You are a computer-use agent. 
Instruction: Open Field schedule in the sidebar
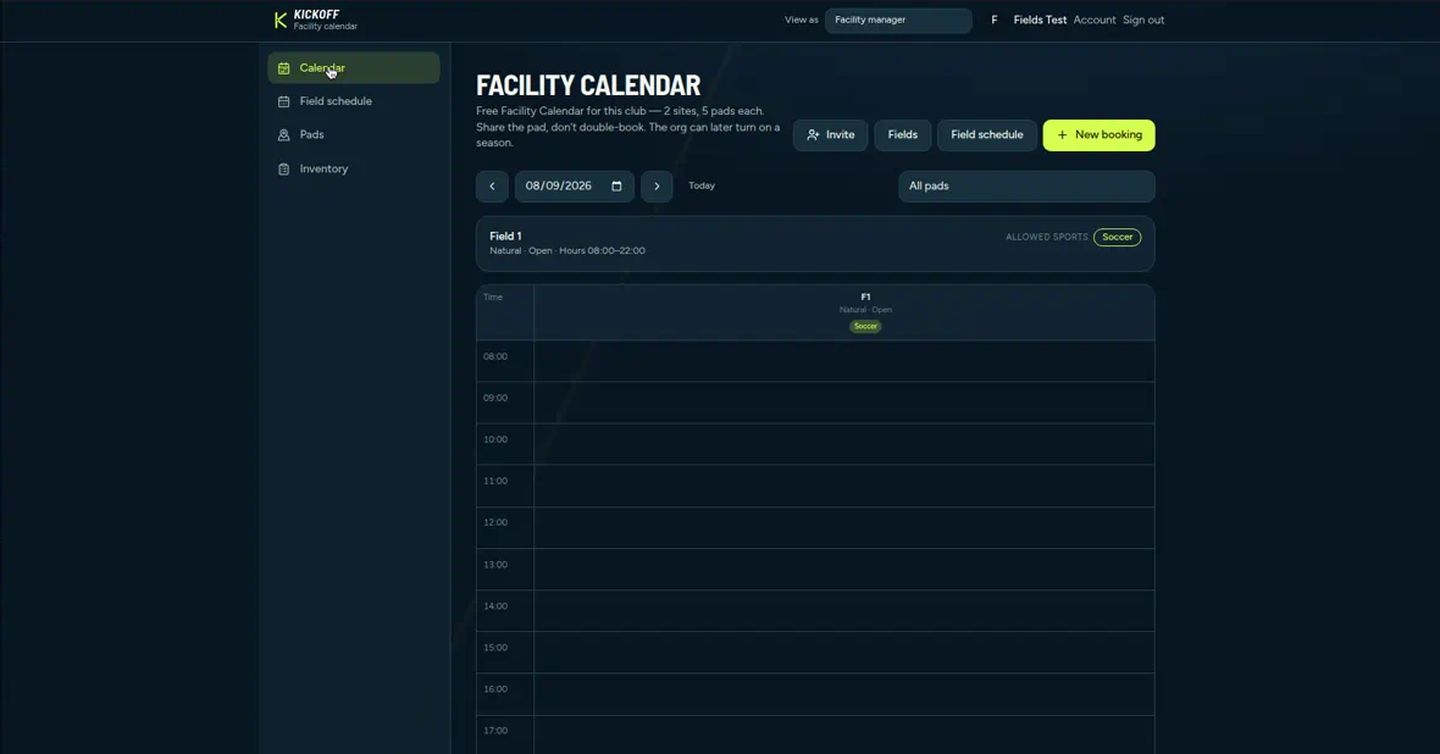pos(354,101)
